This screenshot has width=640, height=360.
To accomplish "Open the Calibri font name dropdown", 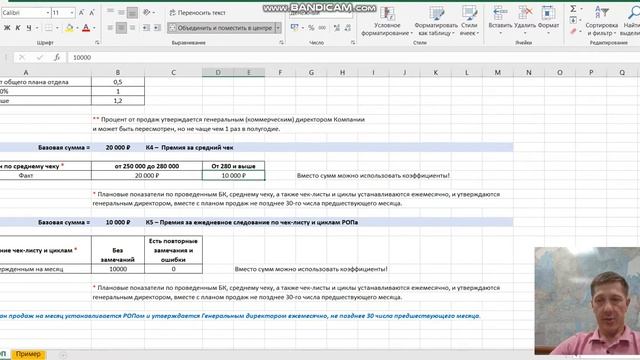I will (48, 13).
